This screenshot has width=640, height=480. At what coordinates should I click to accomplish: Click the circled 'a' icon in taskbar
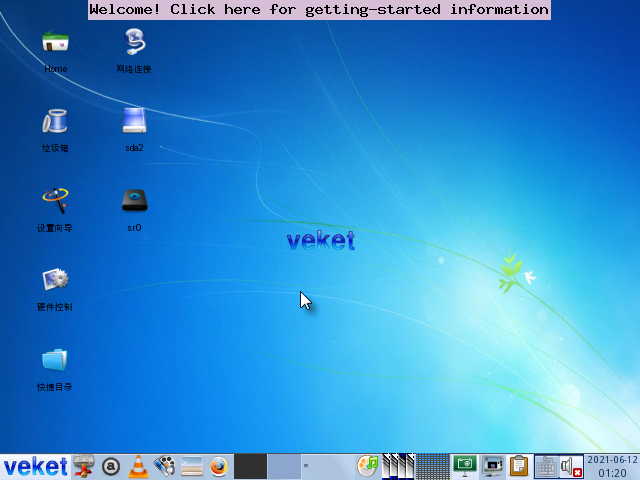pyautogui.click(x=111, y=467)
